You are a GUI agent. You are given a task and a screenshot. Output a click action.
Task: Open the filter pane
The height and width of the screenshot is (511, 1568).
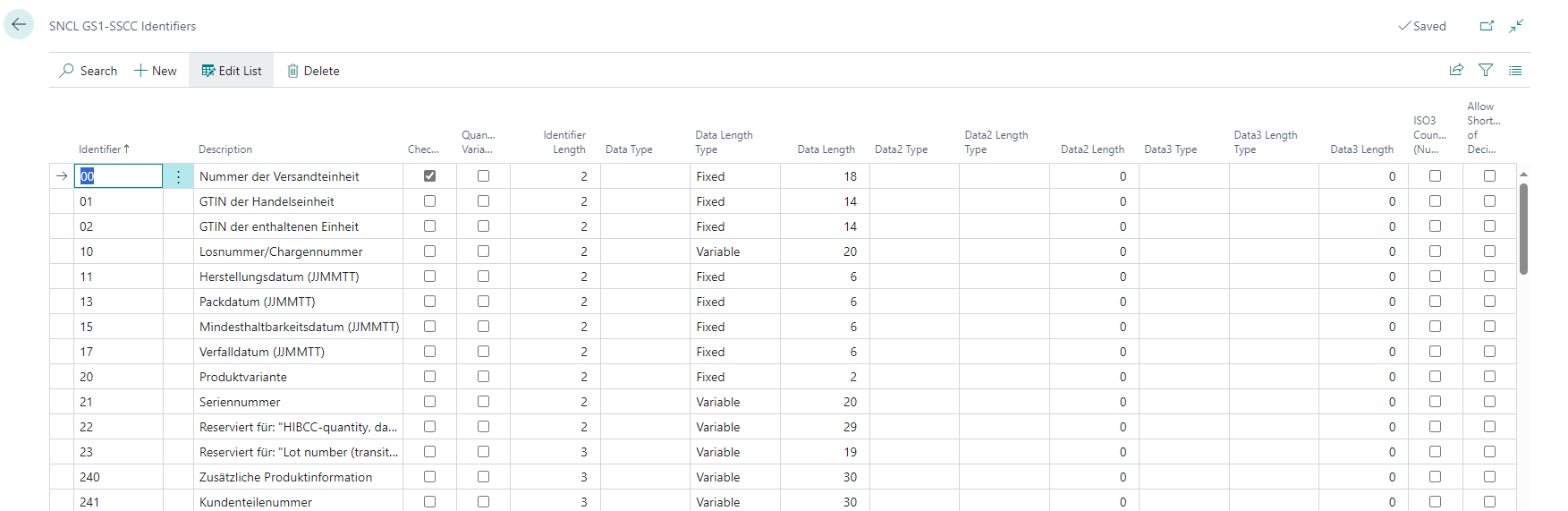point(1486,70)
